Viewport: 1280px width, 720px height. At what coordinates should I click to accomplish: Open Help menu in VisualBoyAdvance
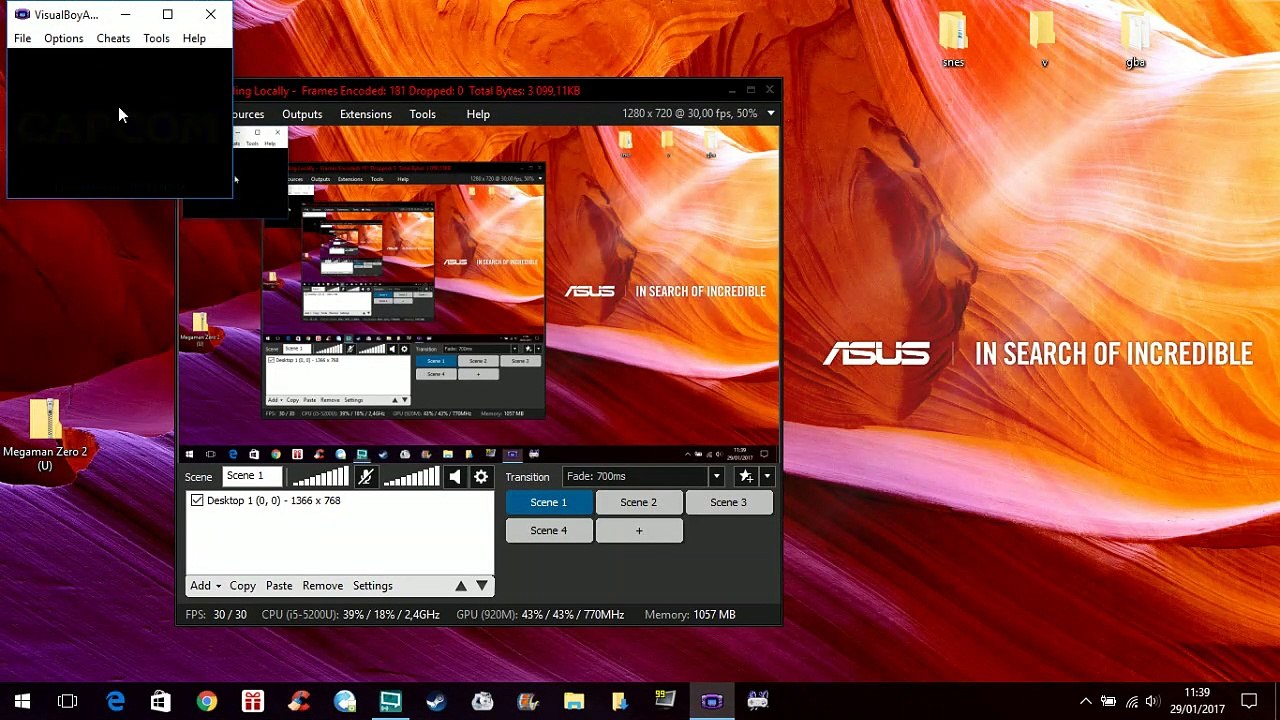coord(194,38)
